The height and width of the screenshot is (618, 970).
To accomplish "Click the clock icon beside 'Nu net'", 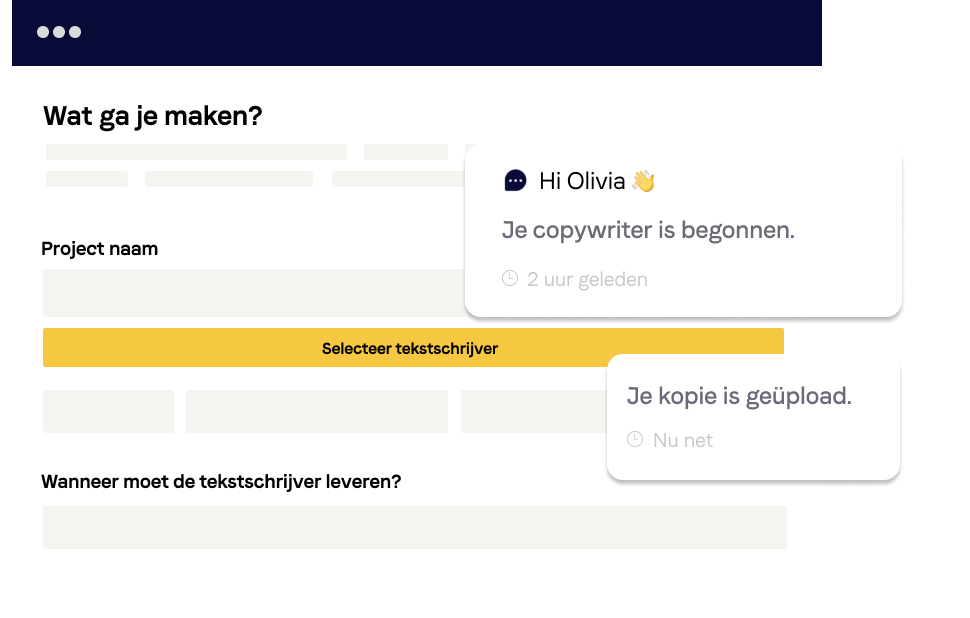I will coord(635,439).
